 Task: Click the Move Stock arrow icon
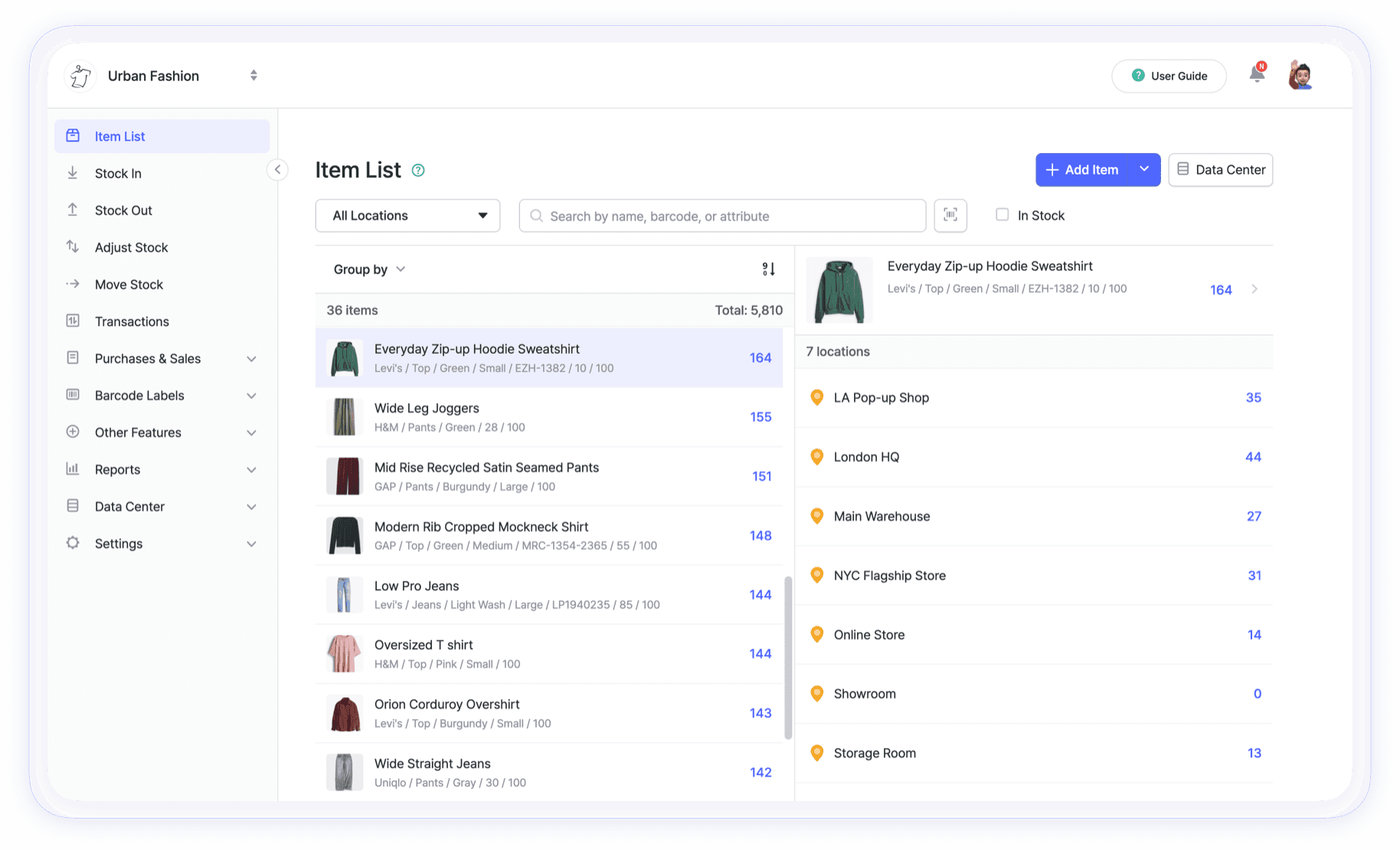(73, 284)
